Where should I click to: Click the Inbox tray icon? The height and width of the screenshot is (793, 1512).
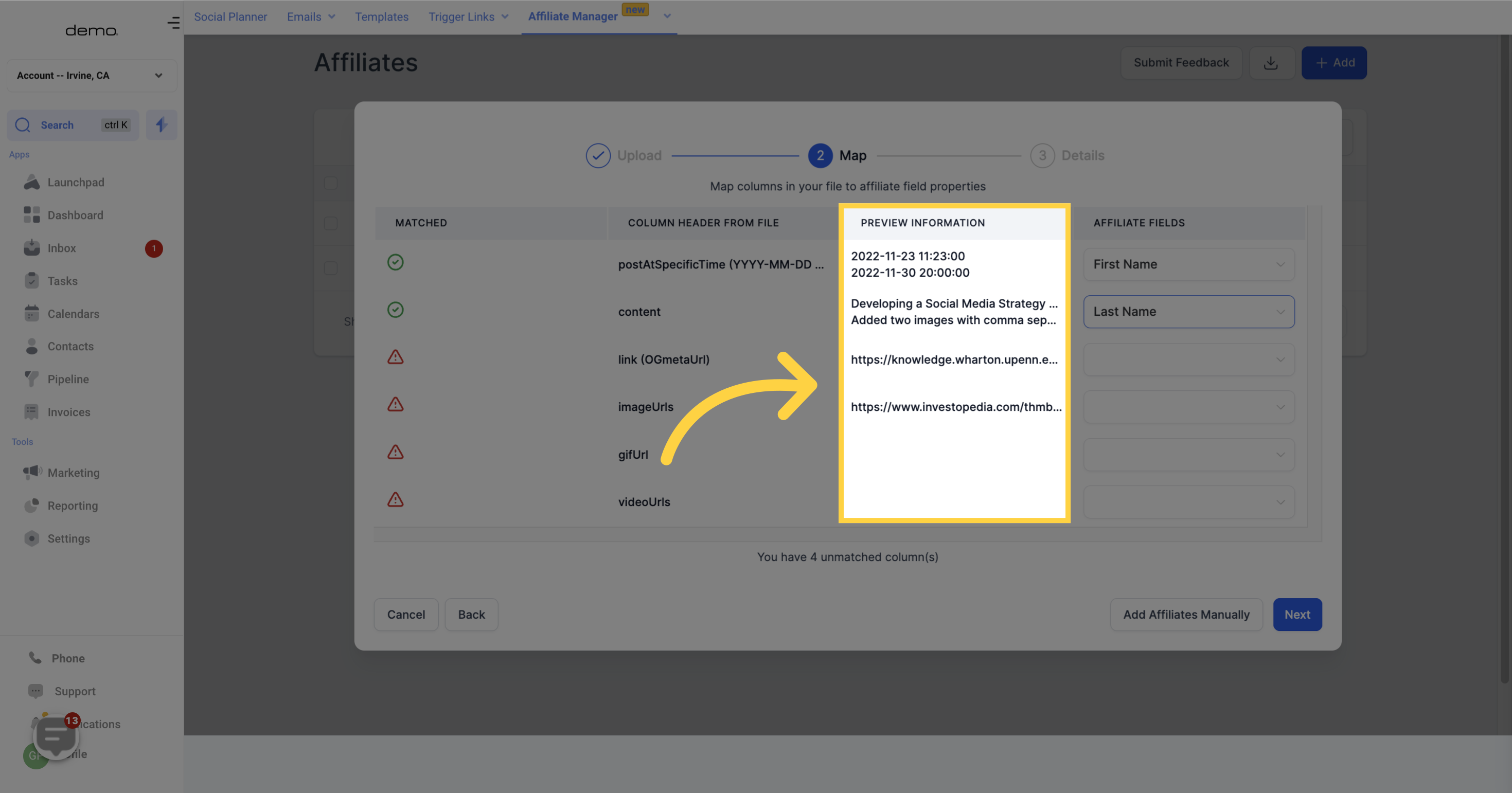point(32,248)
